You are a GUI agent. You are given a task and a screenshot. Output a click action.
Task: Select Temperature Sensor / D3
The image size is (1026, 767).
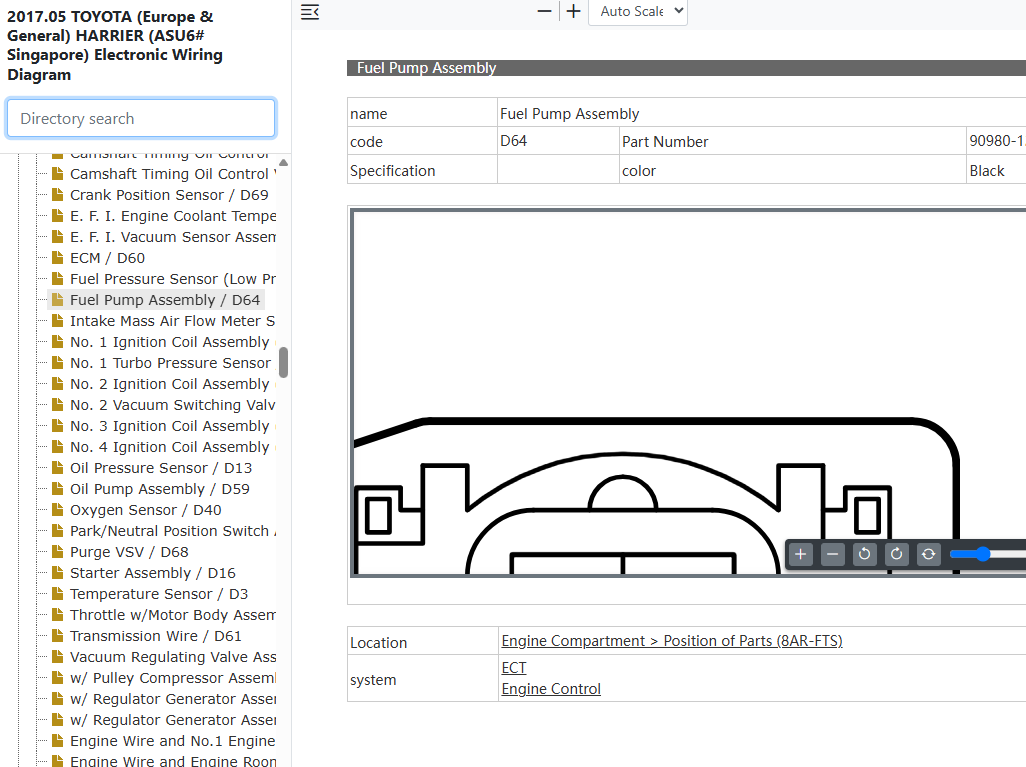tap(159, 594)
